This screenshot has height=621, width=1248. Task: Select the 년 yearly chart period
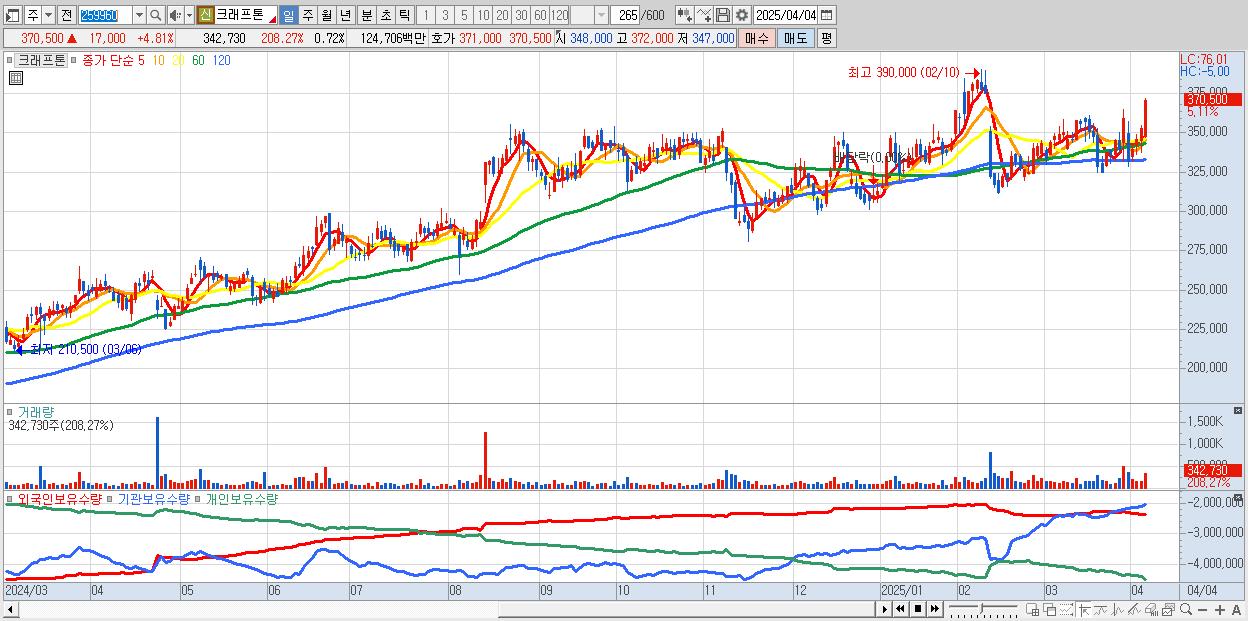[x=345, y=15]
